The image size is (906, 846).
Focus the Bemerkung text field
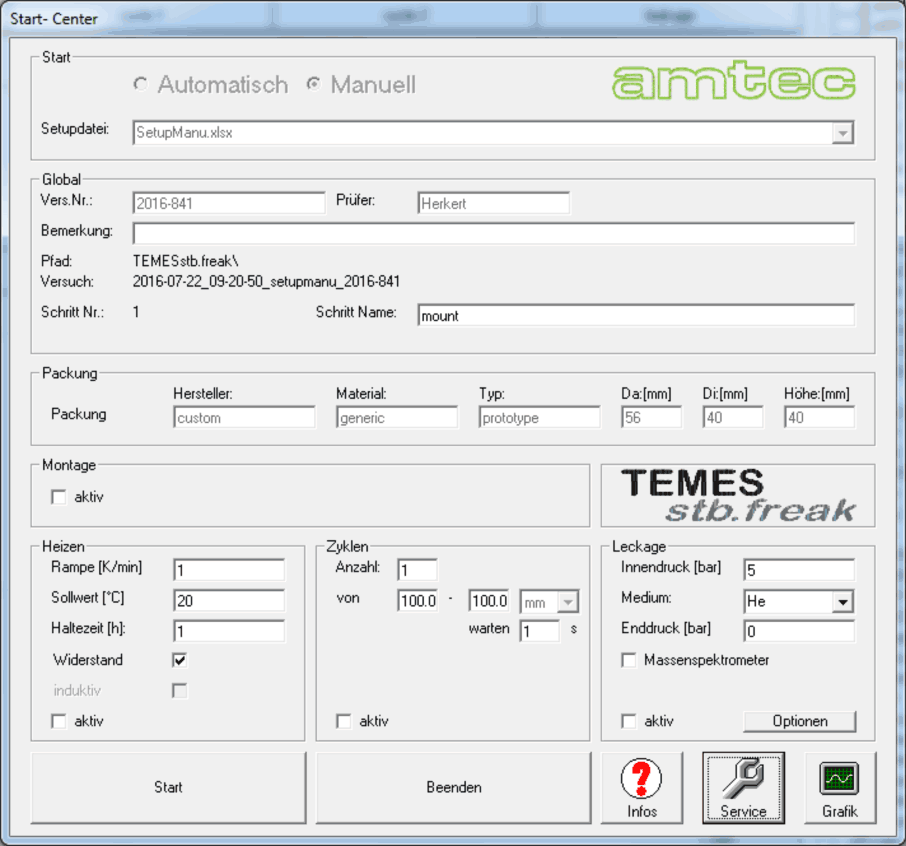(494, 233)
